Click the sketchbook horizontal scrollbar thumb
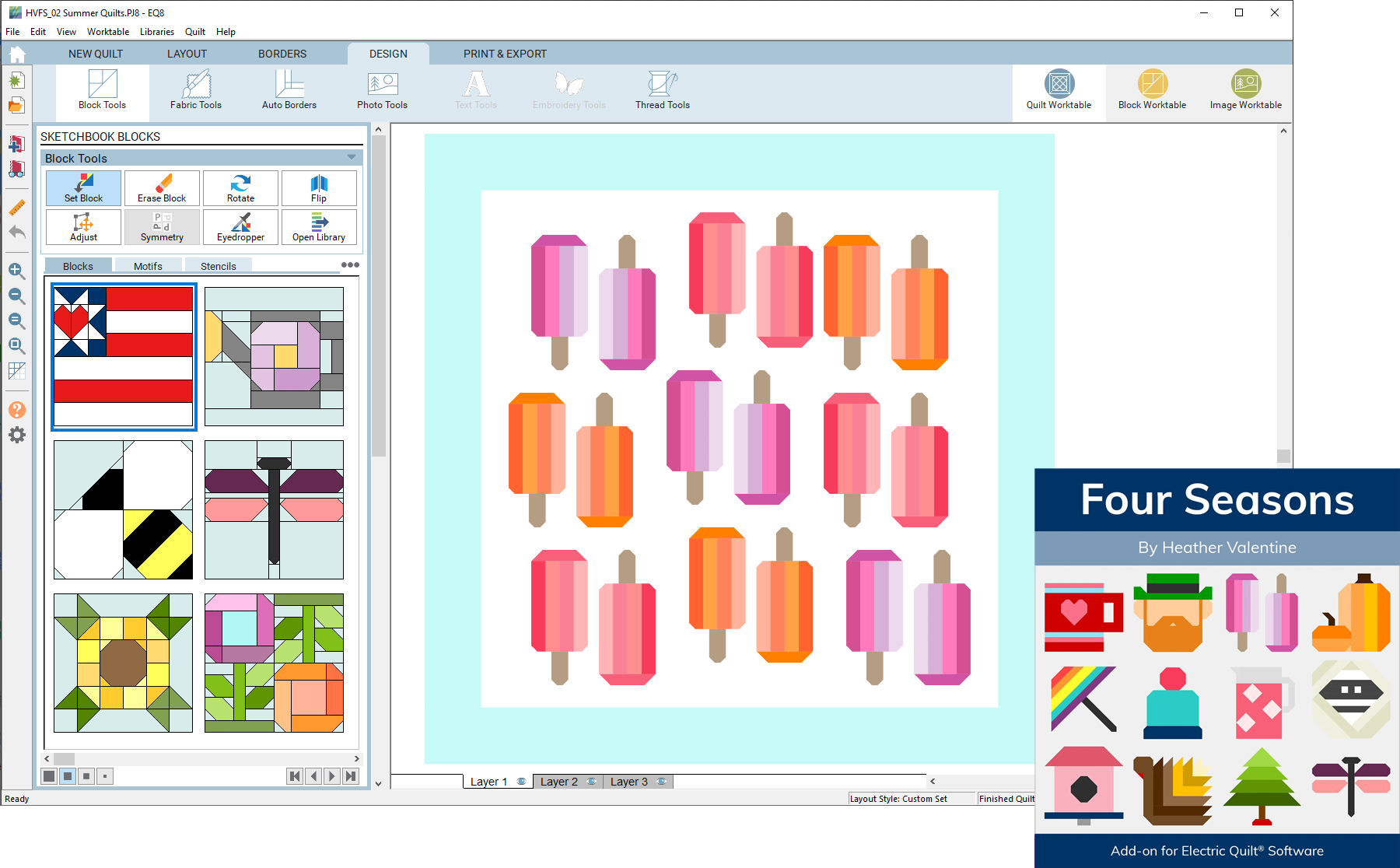Image resolution: width=1400 pixels, height=868 pixels. 64,758
